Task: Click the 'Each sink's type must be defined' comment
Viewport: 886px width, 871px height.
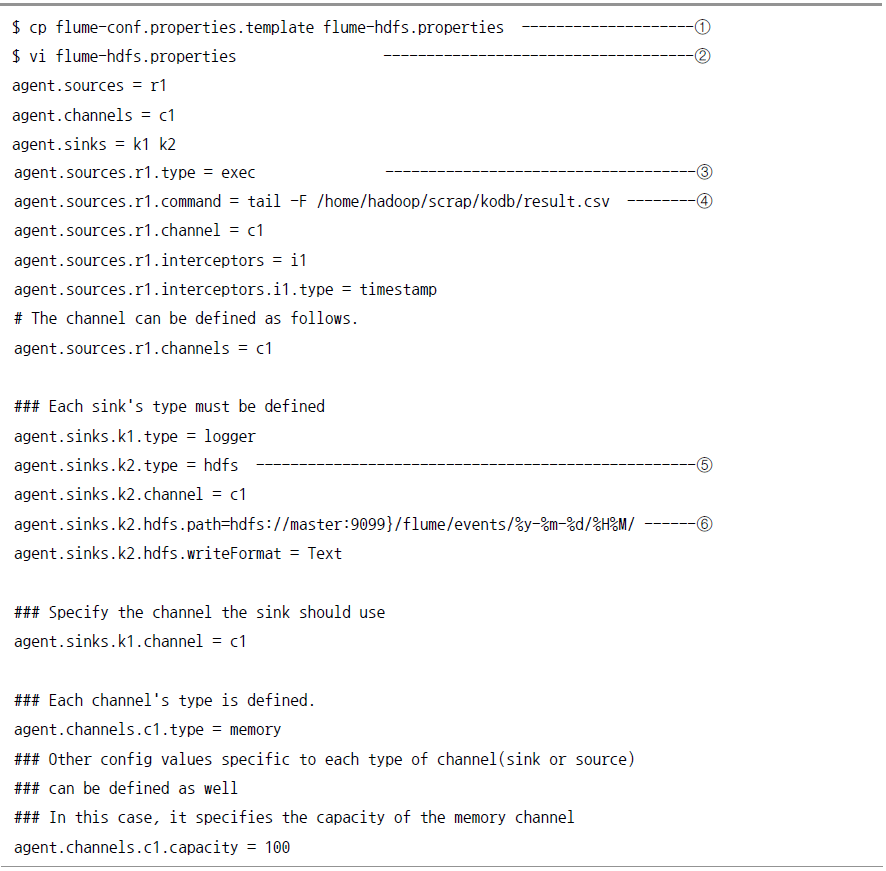Action: click(170, 407)
